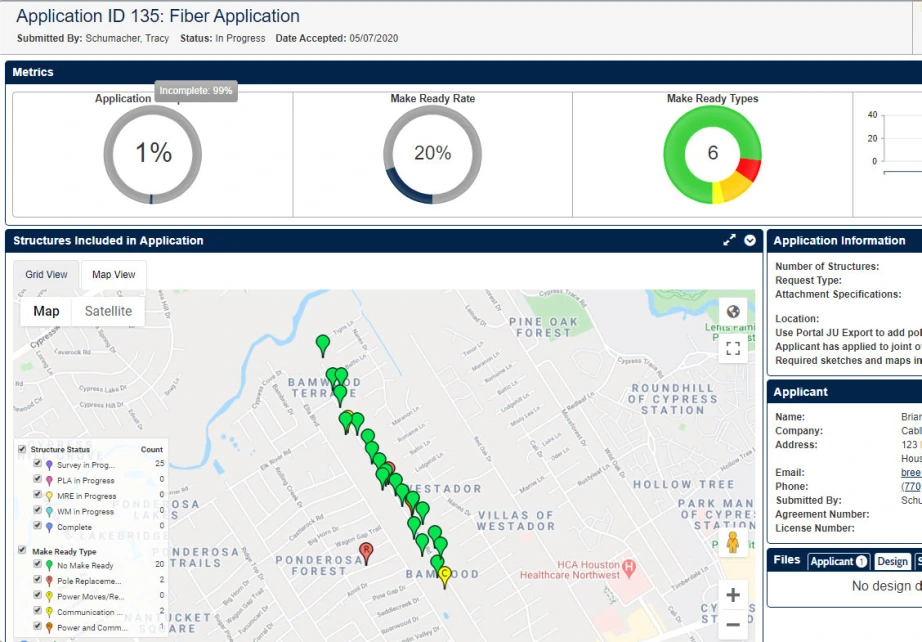Click the red segment of Make Ready Types donut

[x=750, y=169]
